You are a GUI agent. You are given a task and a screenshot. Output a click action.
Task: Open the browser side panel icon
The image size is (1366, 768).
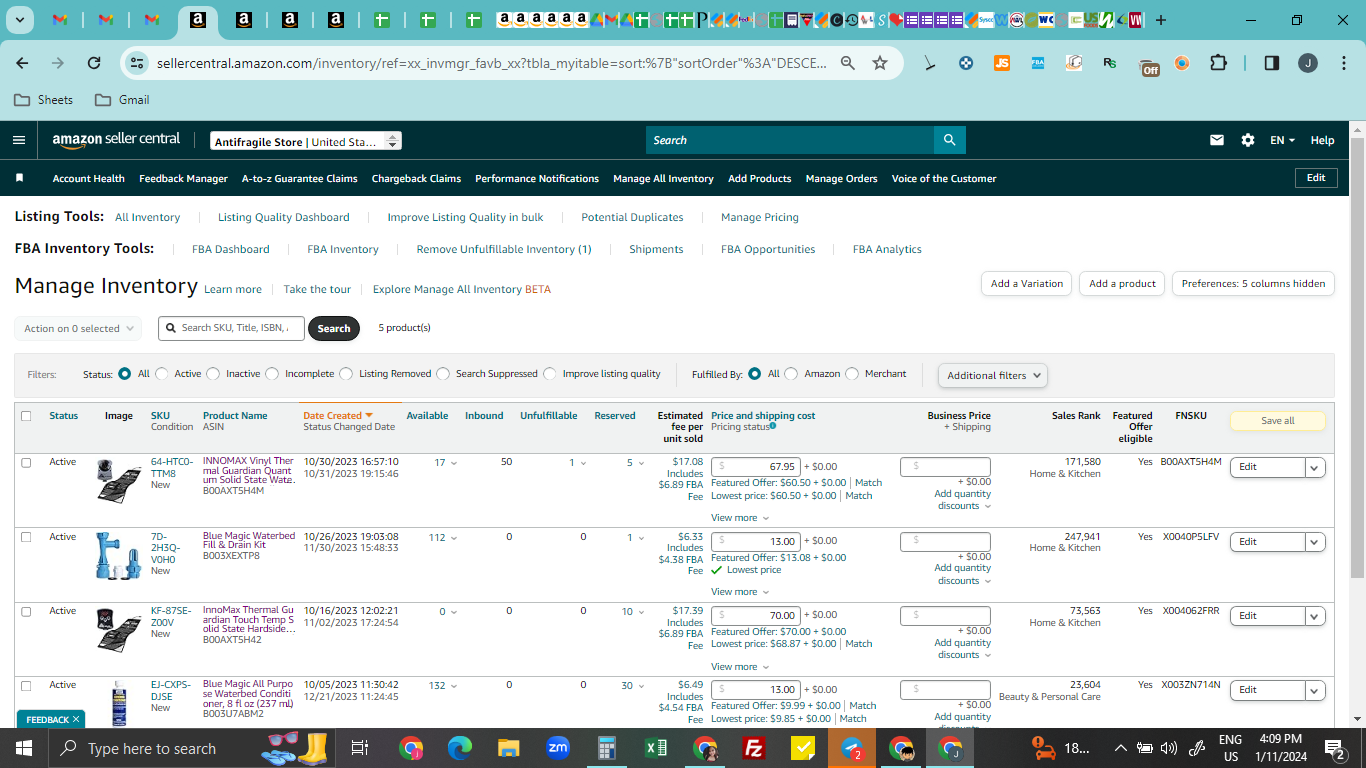point(1272,63)
